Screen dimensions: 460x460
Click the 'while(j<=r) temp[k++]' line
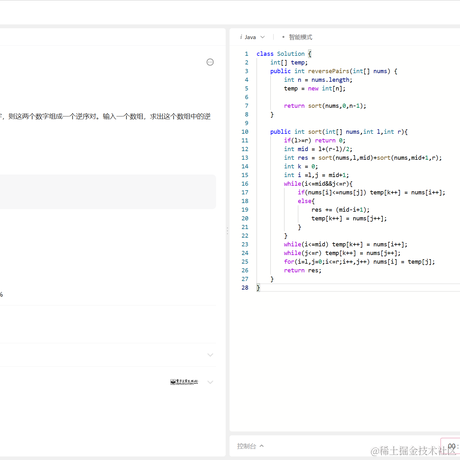pos(342,253)
